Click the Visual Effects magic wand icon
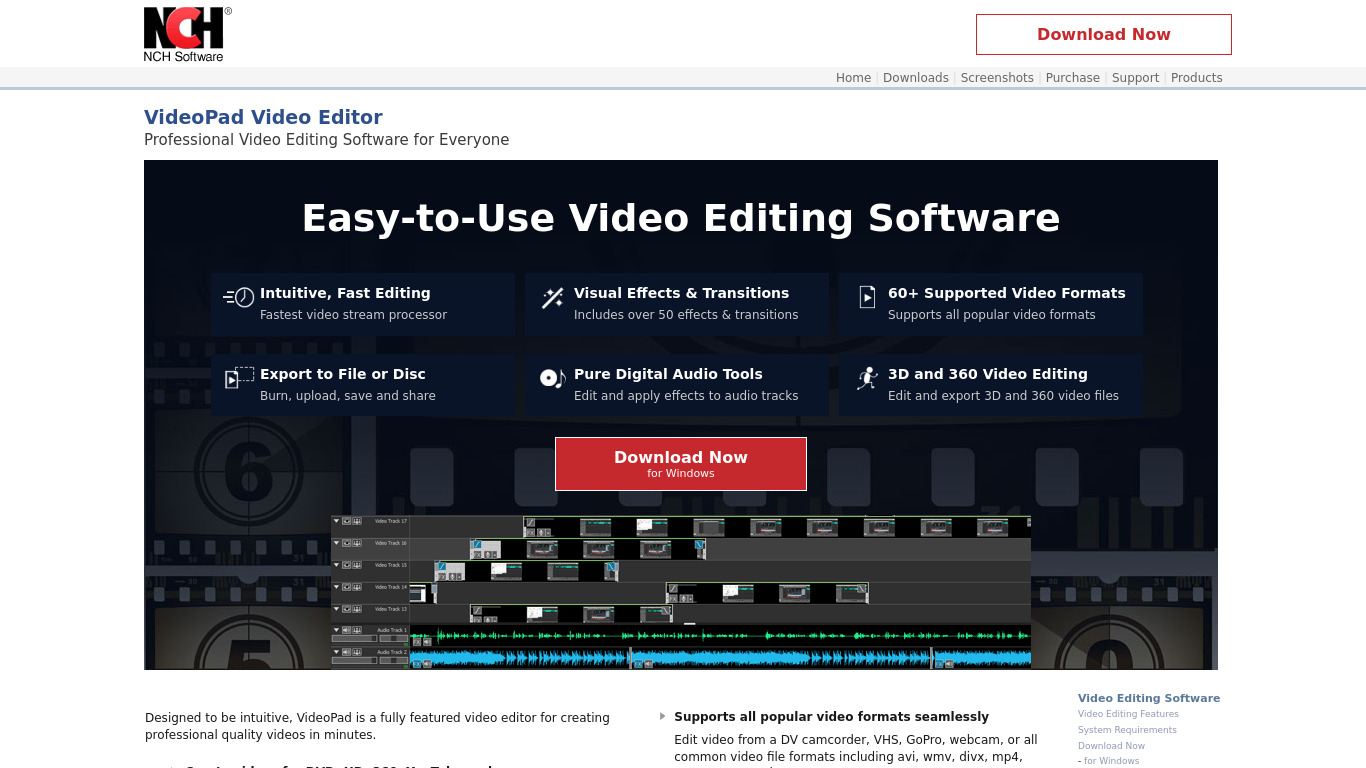The height and width of the screenshot is (768, 1366). coord(552,297)
